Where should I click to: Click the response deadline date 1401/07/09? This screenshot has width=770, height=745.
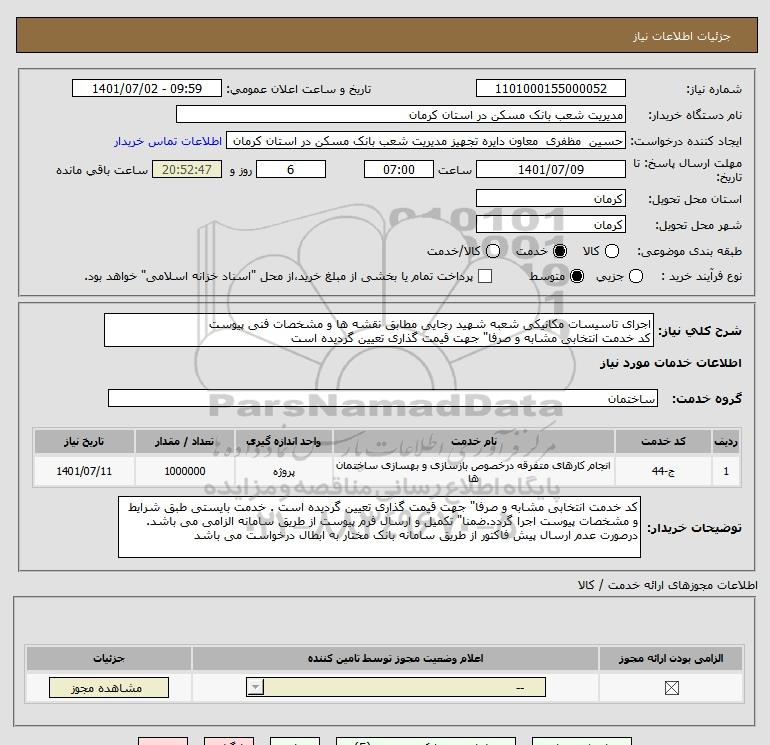pos(550,169)
